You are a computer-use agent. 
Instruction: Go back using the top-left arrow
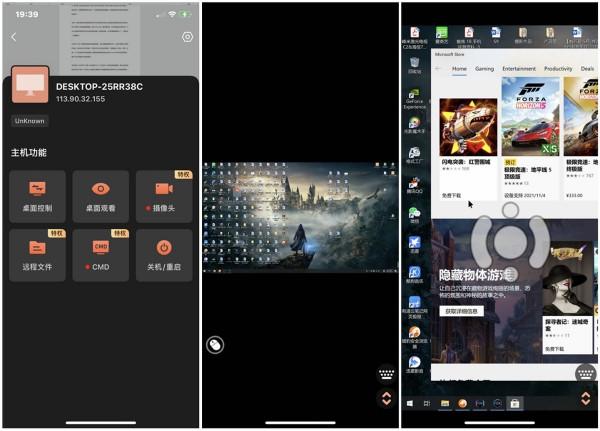[14, 37]
